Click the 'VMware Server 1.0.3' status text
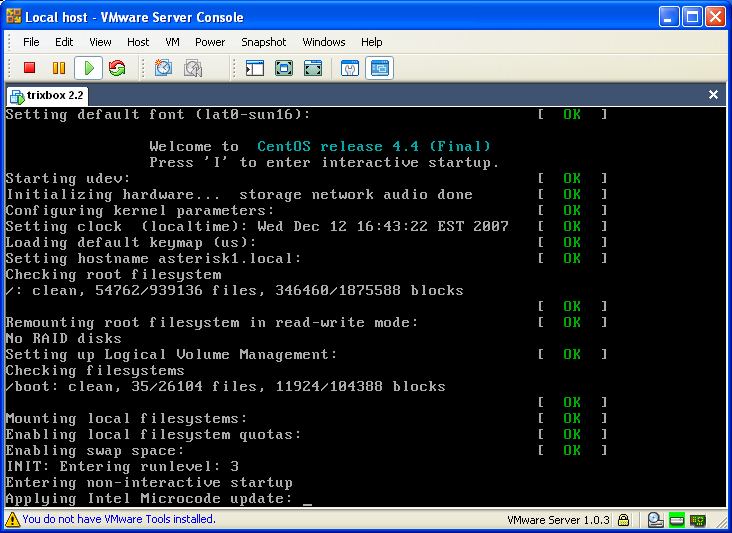 click(558, 520)
